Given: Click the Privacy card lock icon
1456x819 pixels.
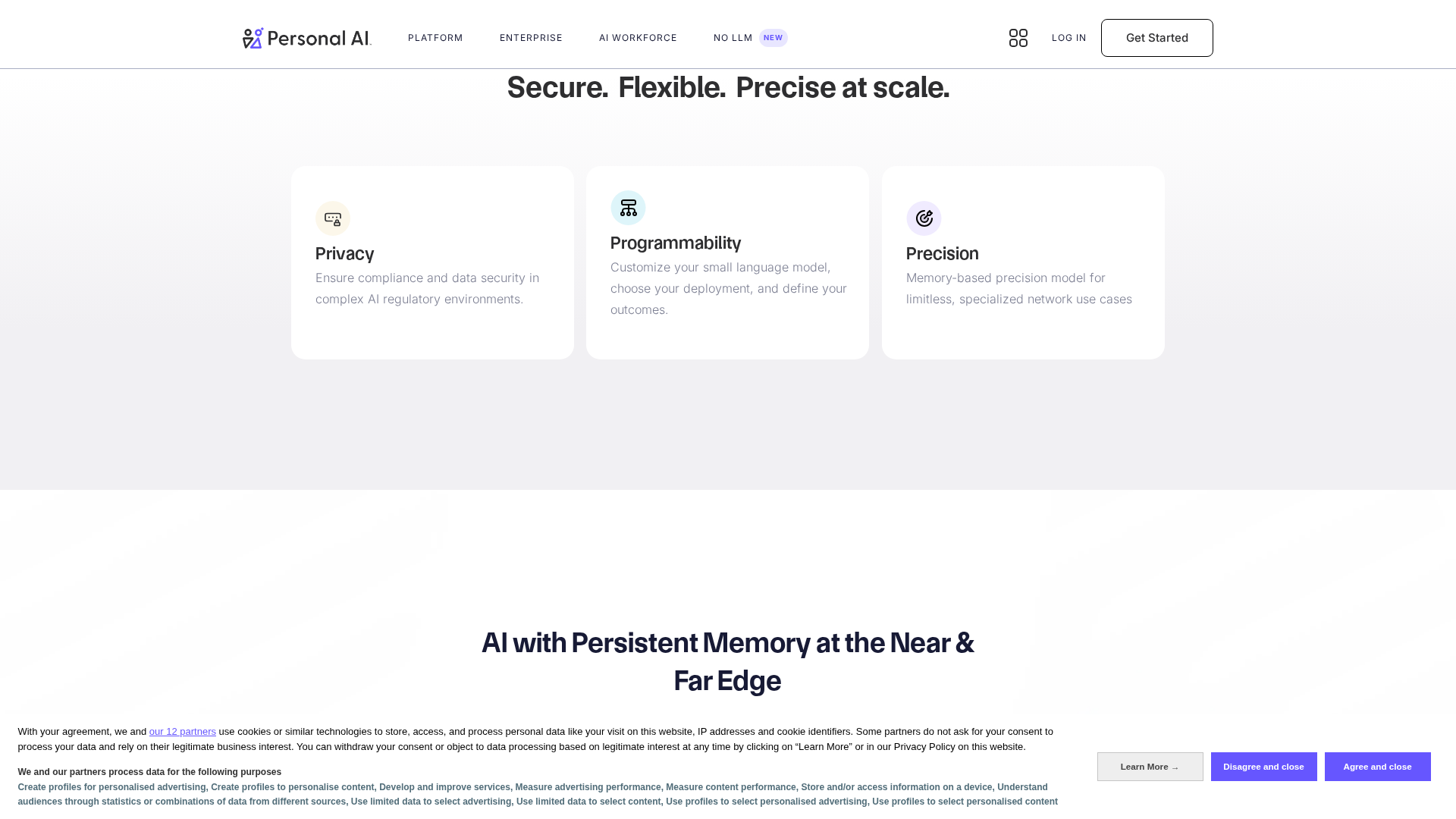Looking at the screenshot, I should click(x=333, y=218).
